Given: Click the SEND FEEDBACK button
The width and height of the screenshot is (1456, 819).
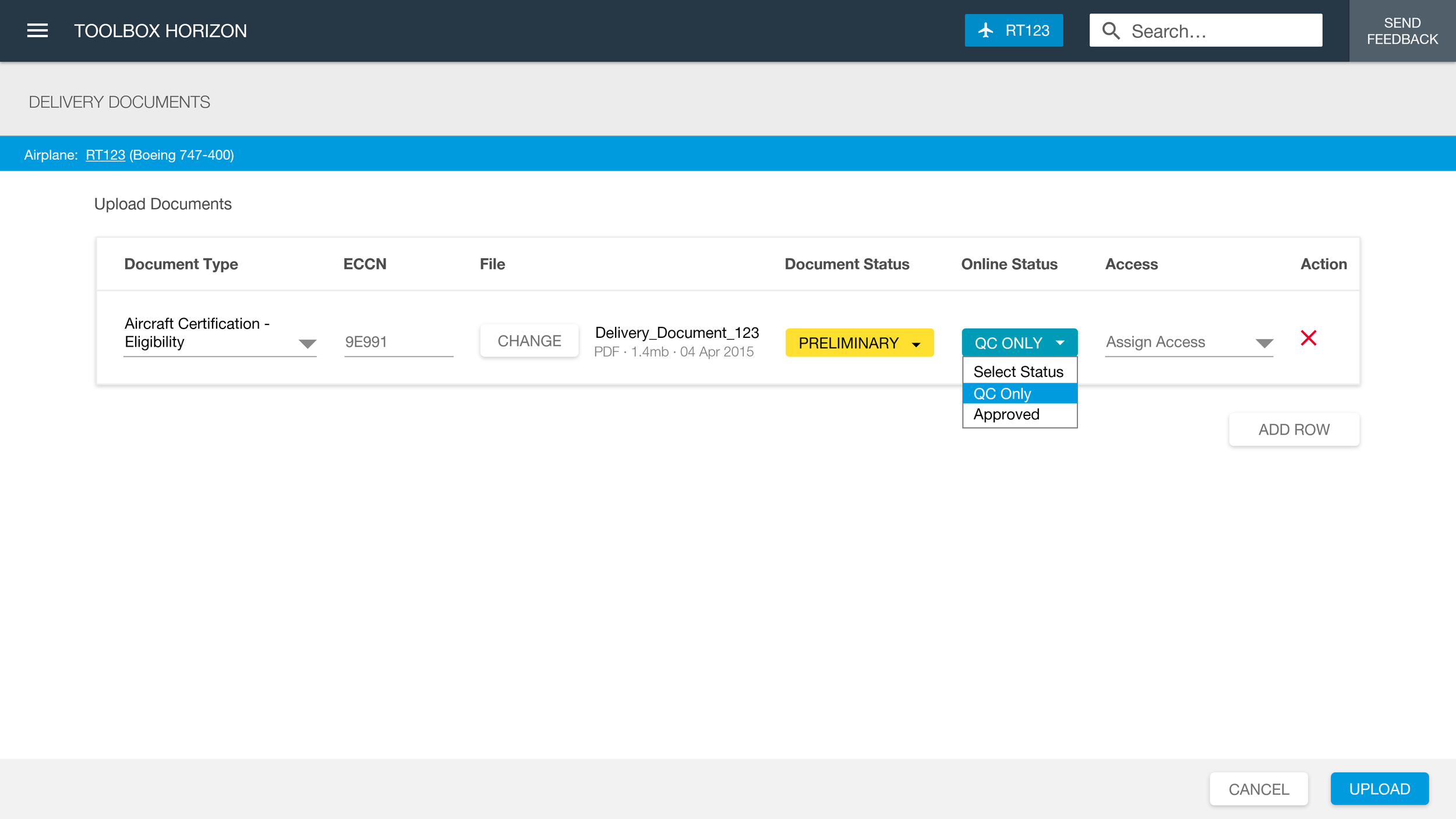Looking at the screenshot, I should click(x=1402, y=31).
